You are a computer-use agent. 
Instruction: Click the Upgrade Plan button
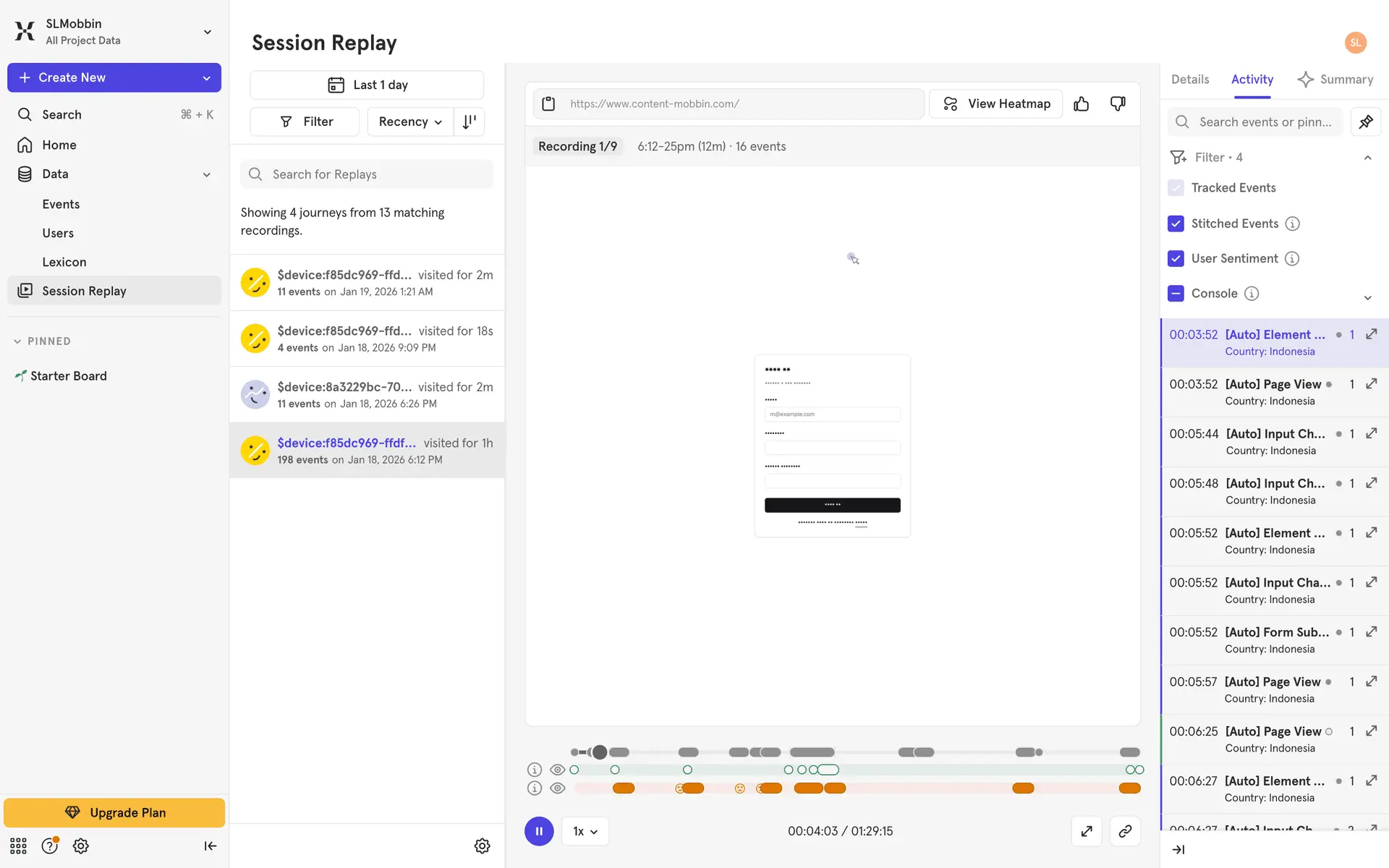click(114, 812)
